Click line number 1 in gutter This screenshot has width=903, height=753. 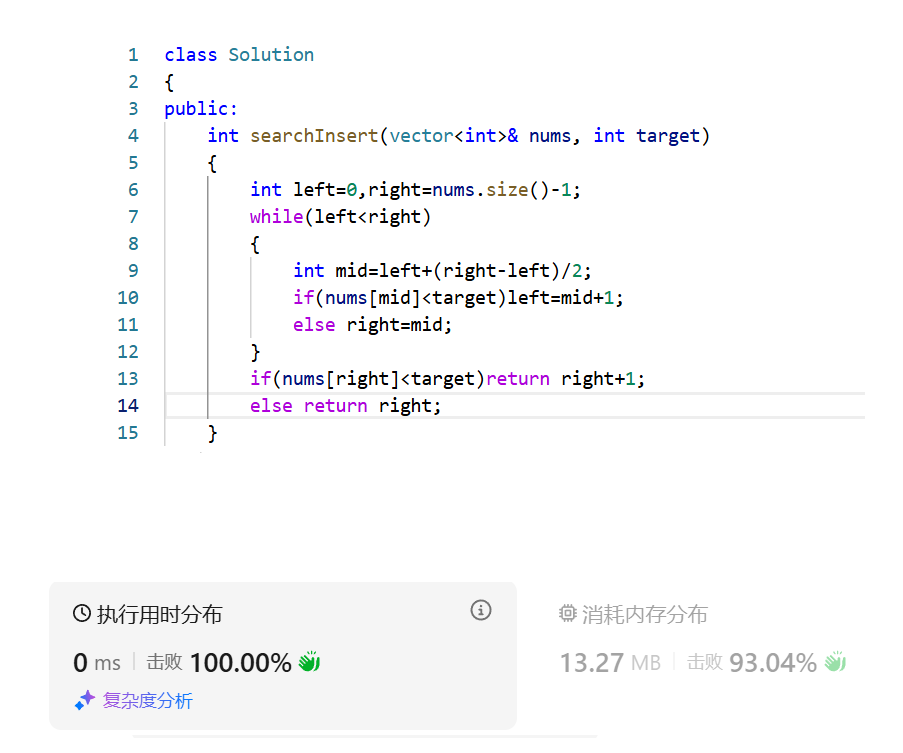pyautogui.click(x=133, y=55)
